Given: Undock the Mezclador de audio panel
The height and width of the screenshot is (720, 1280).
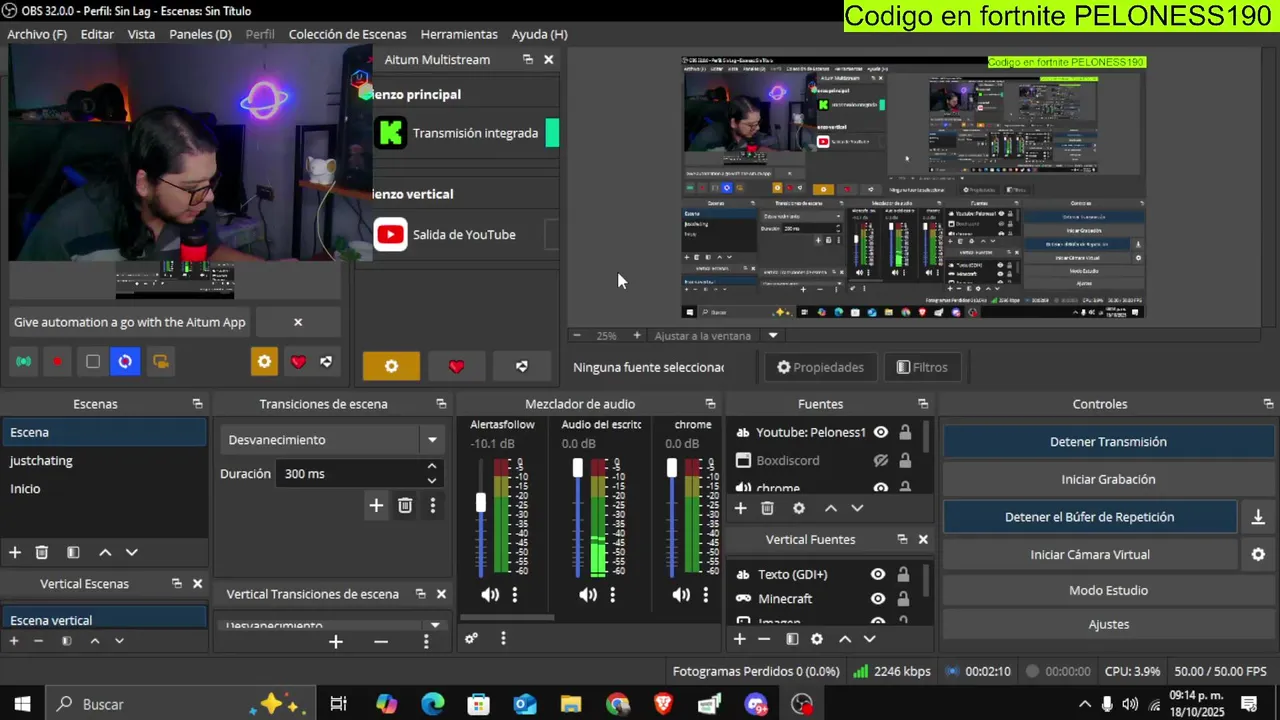Looking at the screenshot, I should coord(710,404).
